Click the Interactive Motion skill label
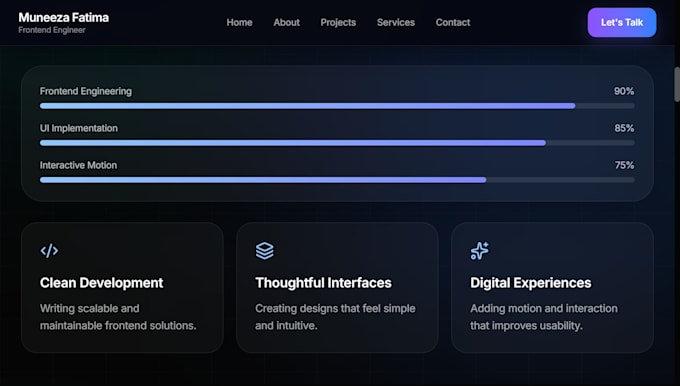Image resolution: width=680 pixels, height=386 pixels. pos(78,165)
